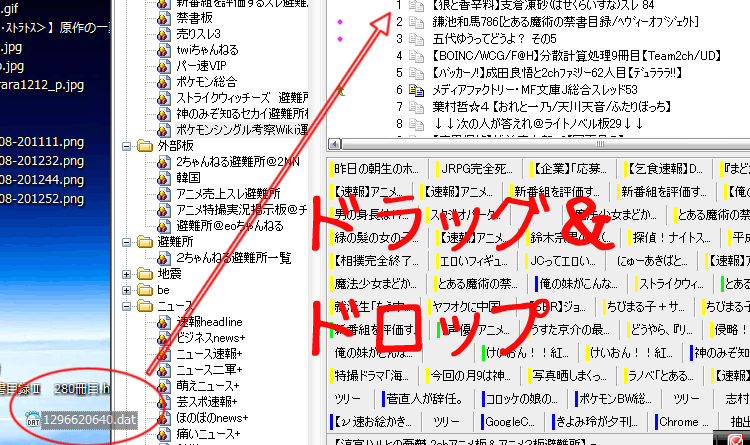Image resolution: width=750 pixels, height=445 pixels.
Task: Click the board icon next to パー速VIP
Action: tap(164, 66)
